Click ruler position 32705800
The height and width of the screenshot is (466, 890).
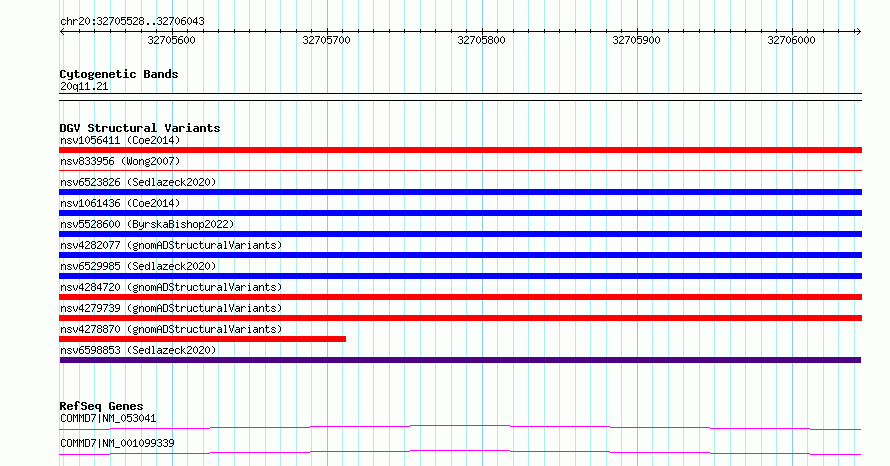[481, 40]
